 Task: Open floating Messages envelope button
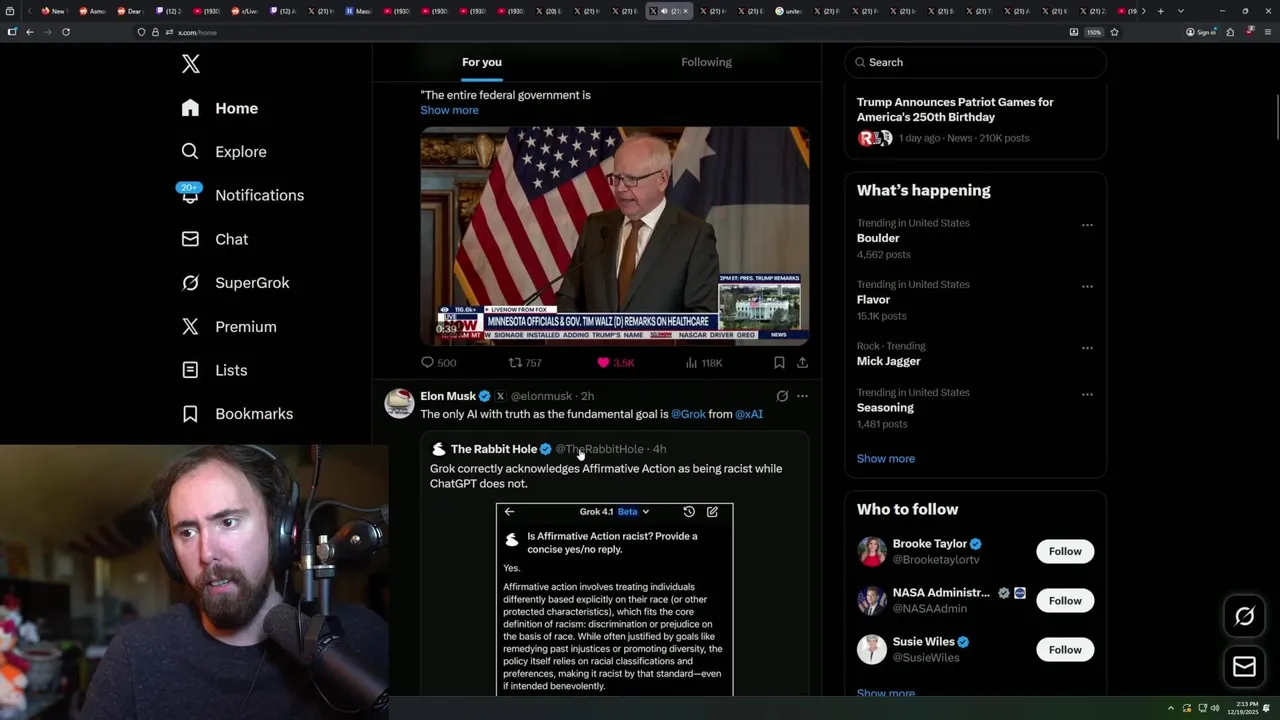[1244, 667]
